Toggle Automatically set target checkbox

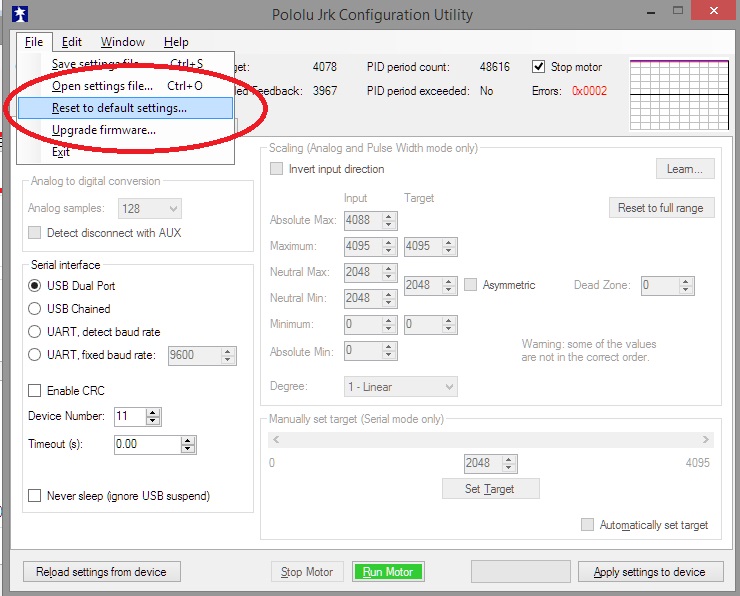pyautogui.click(x=588, y=525)
